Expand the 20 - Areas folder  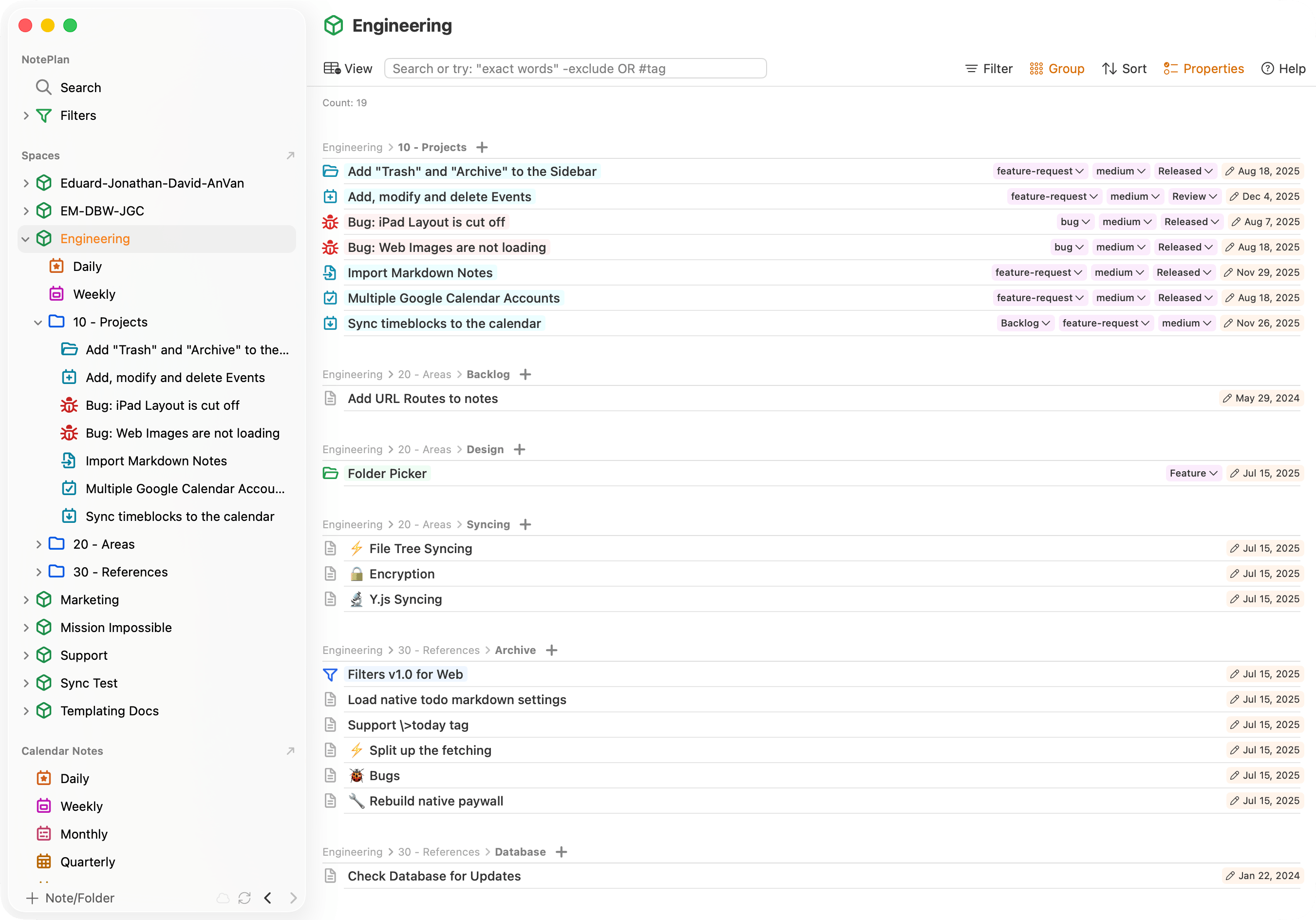point(38,544)
